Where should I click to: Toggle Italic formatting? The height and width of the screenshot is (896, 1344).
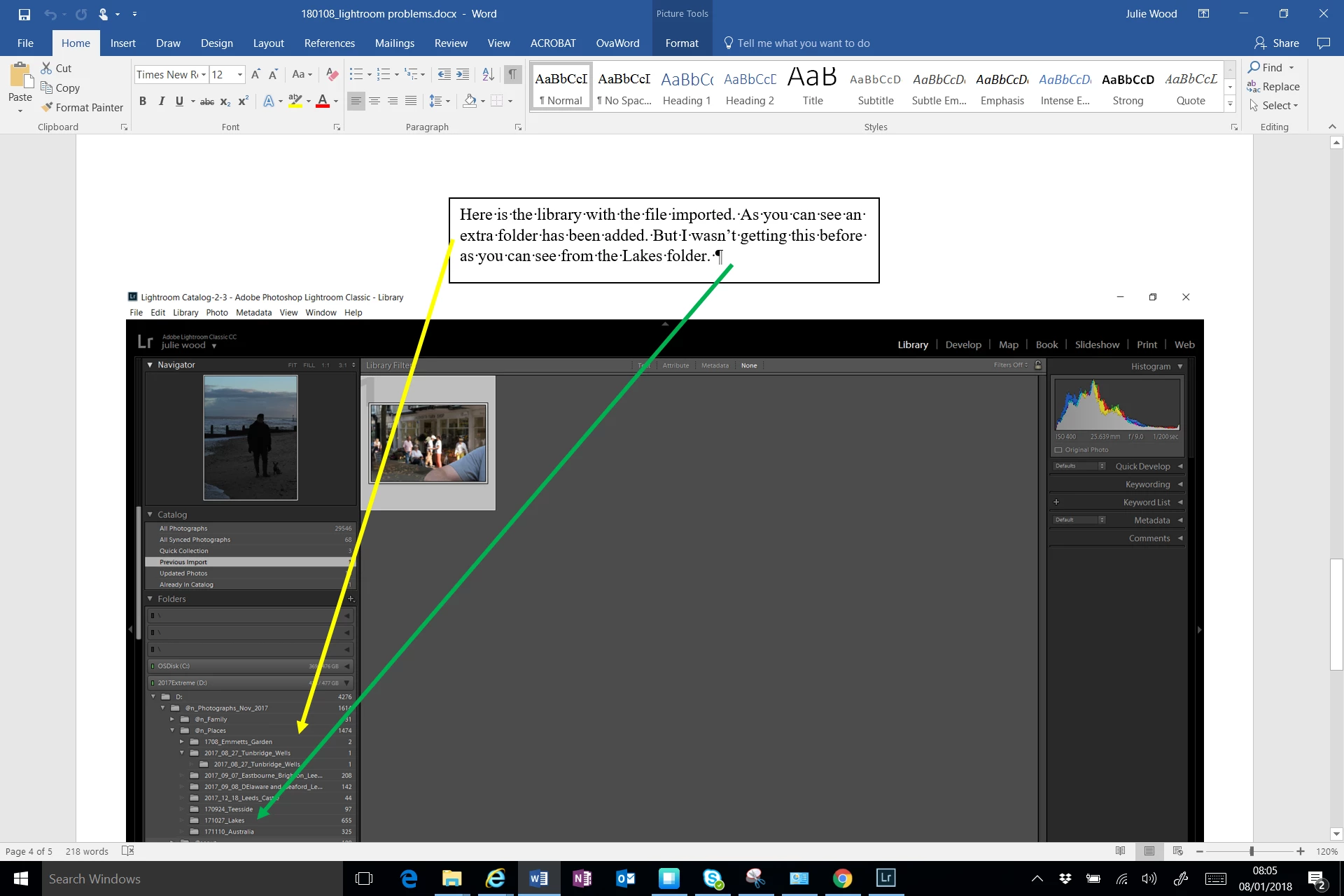click(x=161, y=101)
